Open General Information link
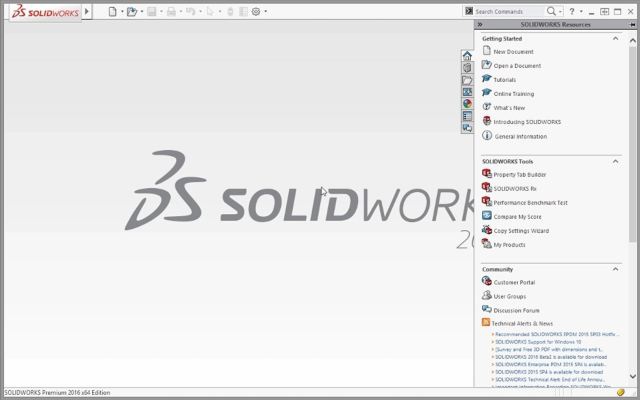 pos(521,136)
